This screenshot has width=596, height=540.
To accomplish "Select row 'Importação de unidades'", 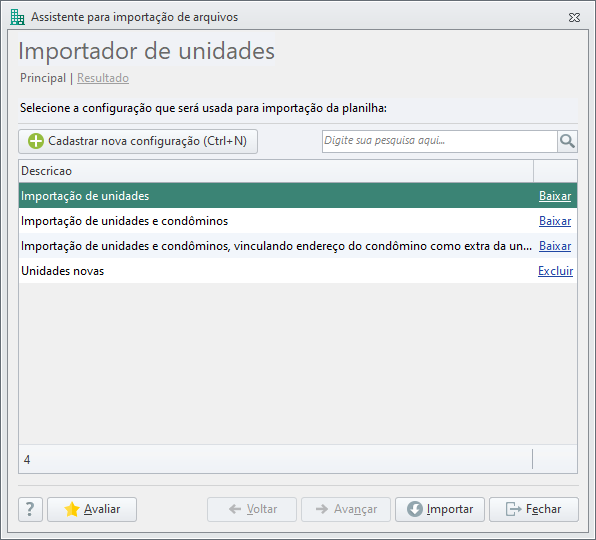I will coord(298,196).
